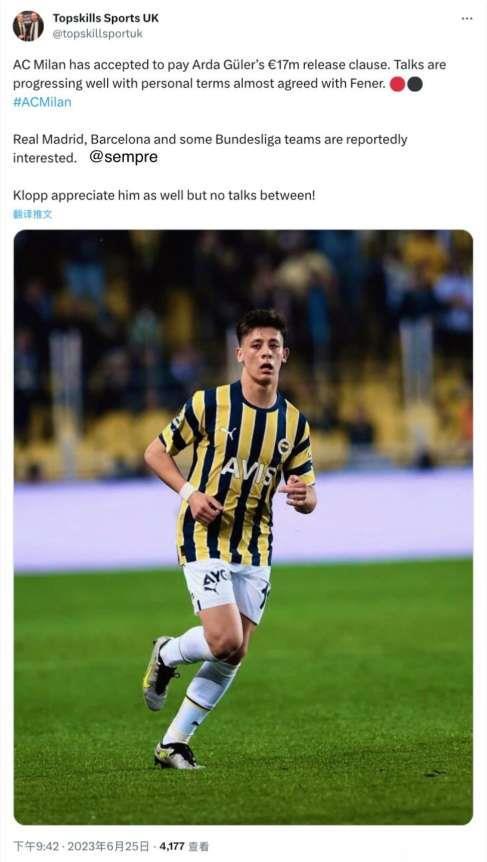Viewport: 487px width, 862px height.
Task: Open the Topskills Sports UK profile avatar
Action: pyautogui.click(x=28, y=26)
